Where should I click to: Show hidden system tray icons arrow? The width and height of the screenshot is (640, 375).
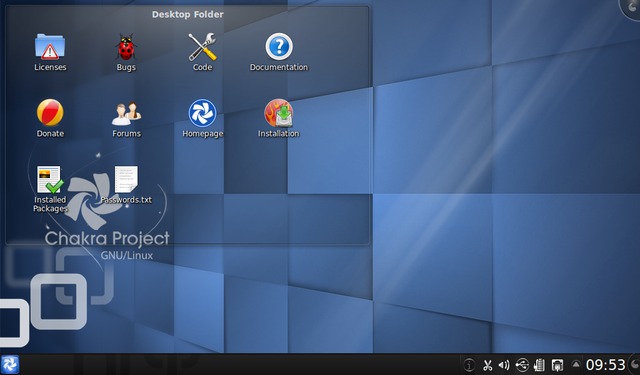click(576, 364)
